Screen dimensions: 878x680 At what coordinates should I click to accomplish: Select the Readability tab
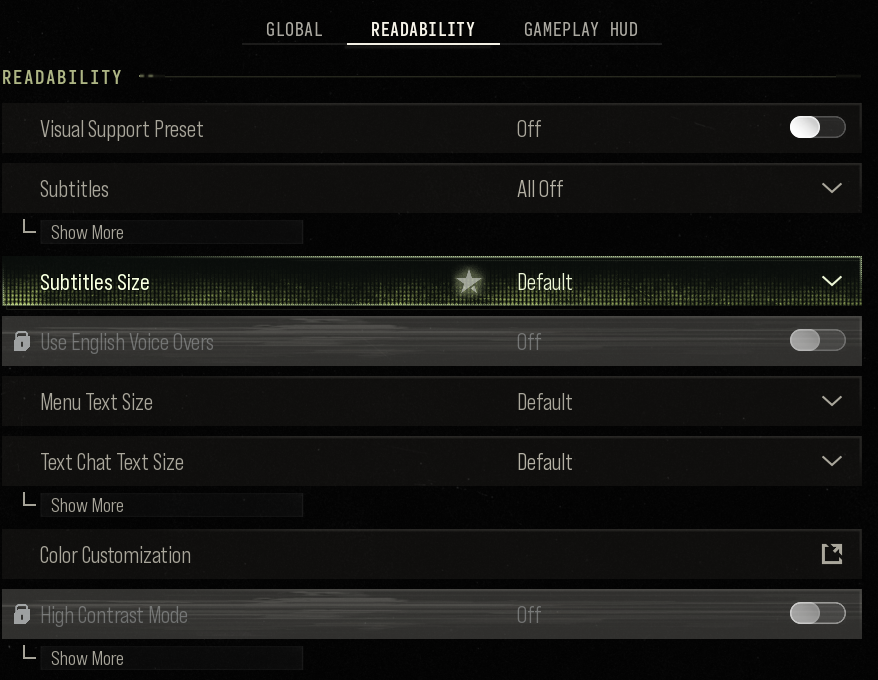[x=423, y=29]
